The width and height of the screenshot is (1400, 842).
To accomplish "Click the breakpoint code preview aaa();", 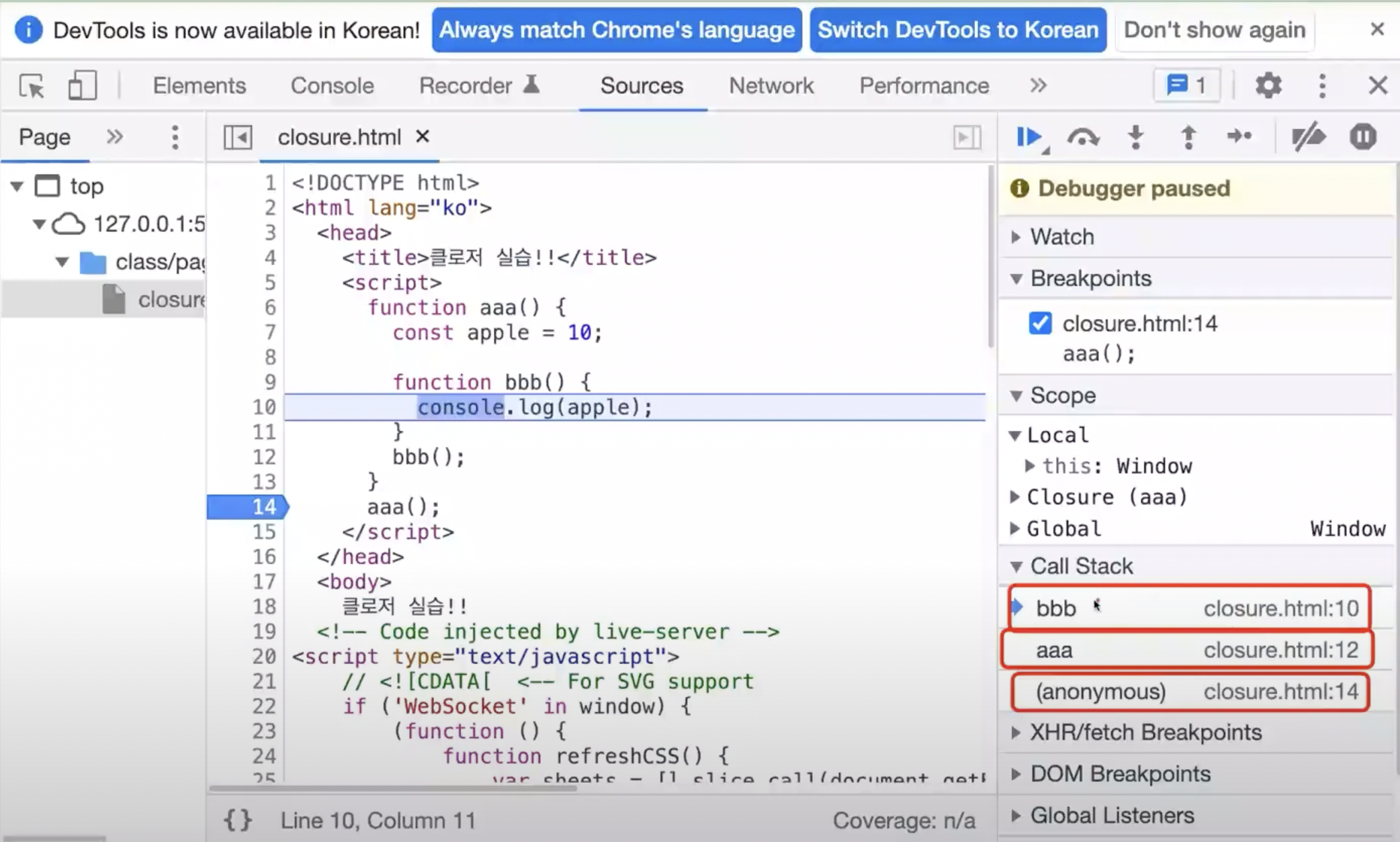I will click(x=1099, y=354).
